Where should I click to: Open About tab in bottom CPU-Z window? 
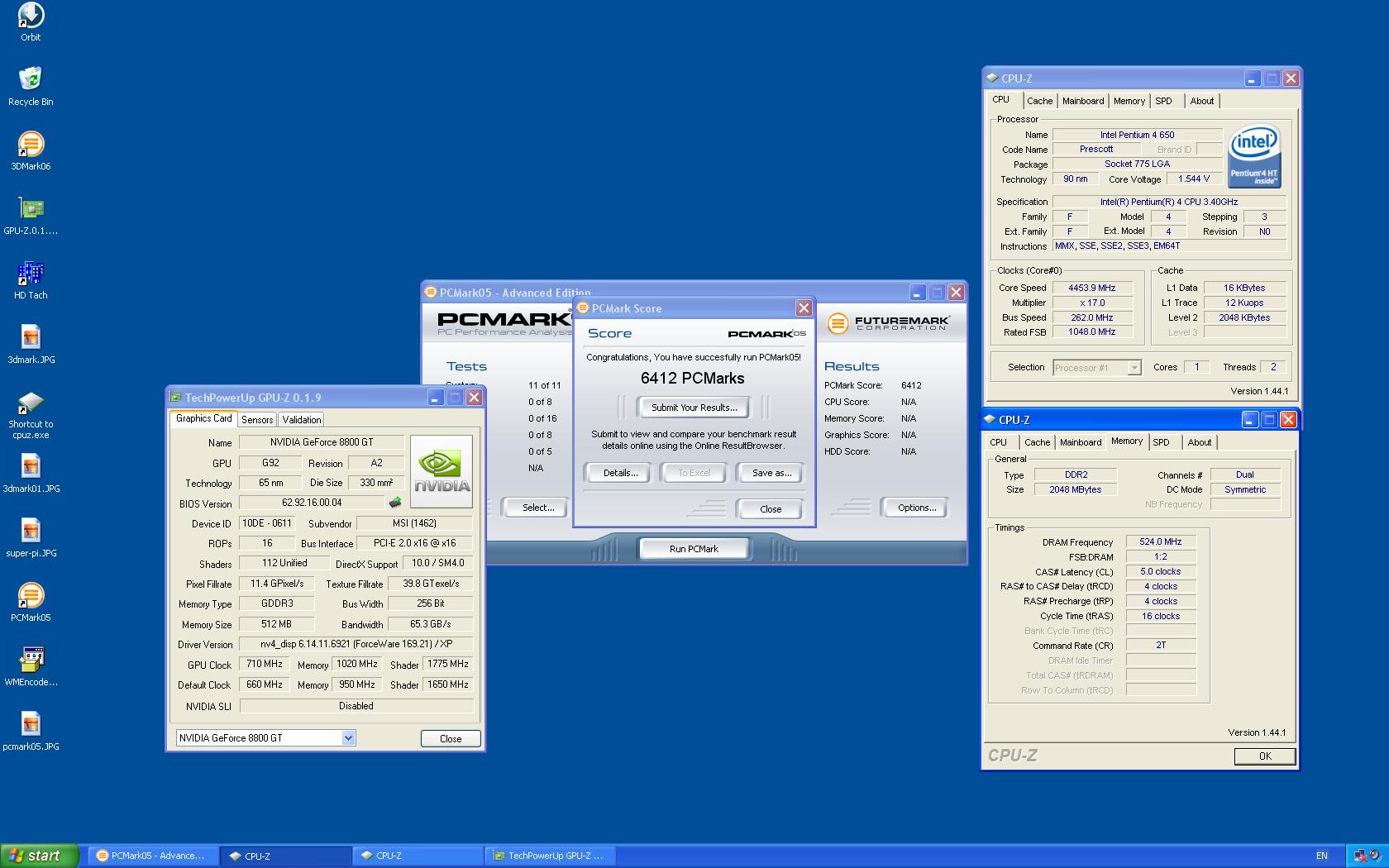pos(1199,442)
